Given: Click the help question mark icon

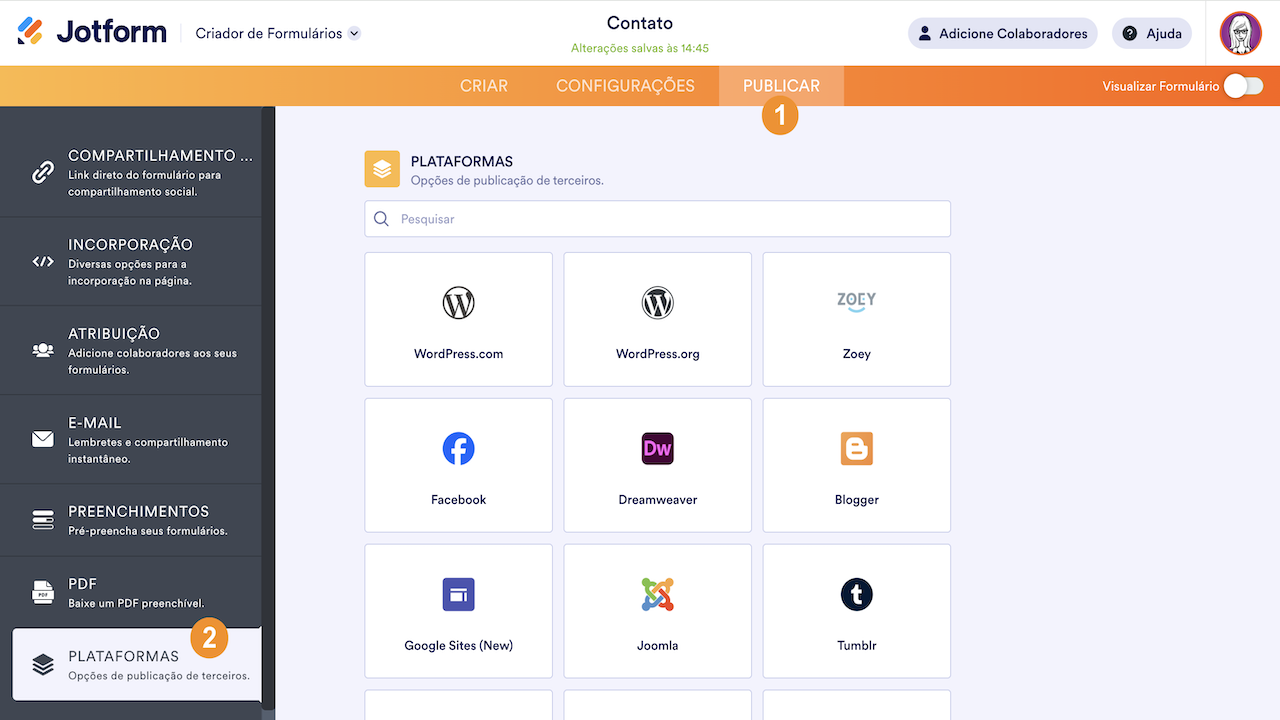Looking at the screenshot, I should pos(1130,33).
